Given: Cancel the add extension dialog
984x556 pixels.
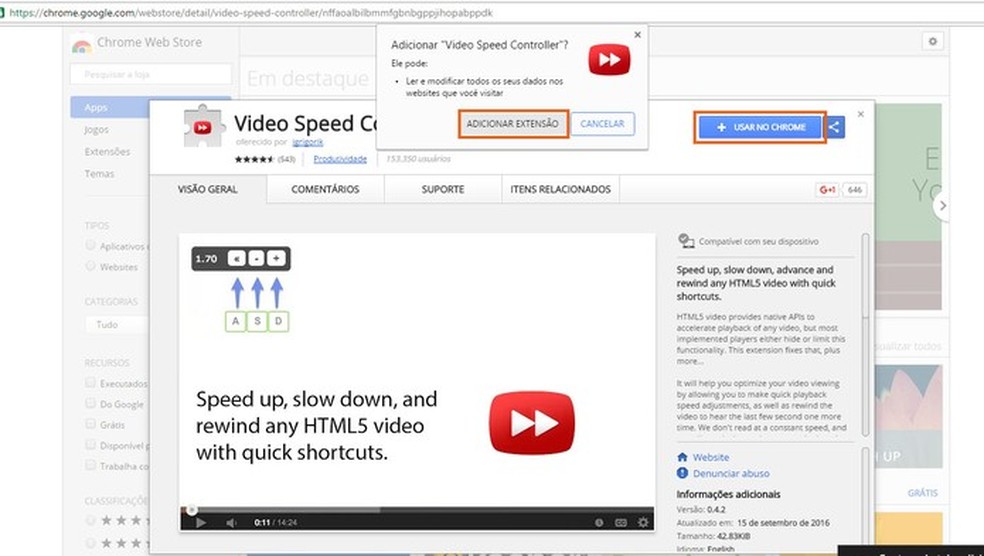Looking at the screenshot, I should 602,124.
